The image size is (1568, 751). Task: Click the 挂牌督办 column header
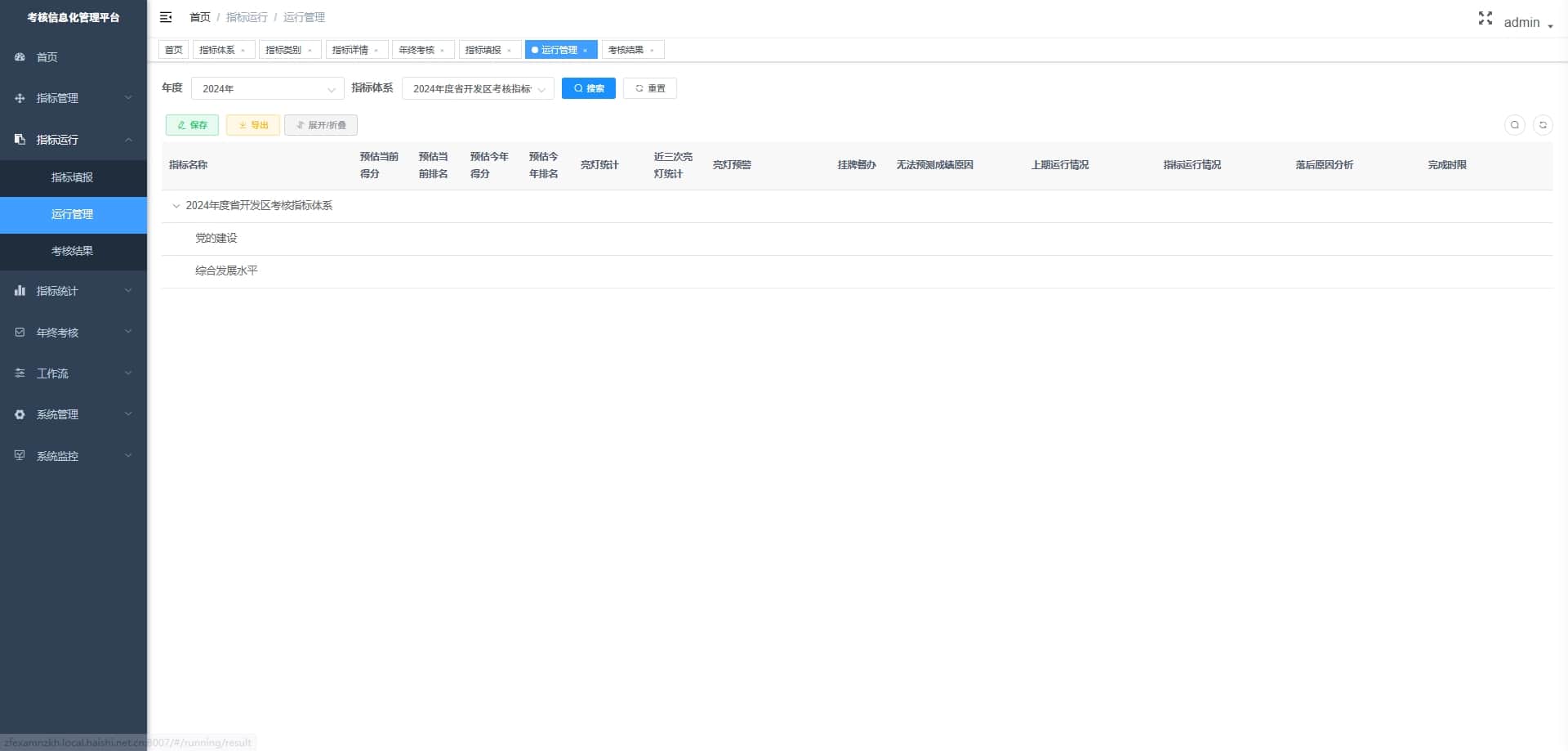click(857, 165)
